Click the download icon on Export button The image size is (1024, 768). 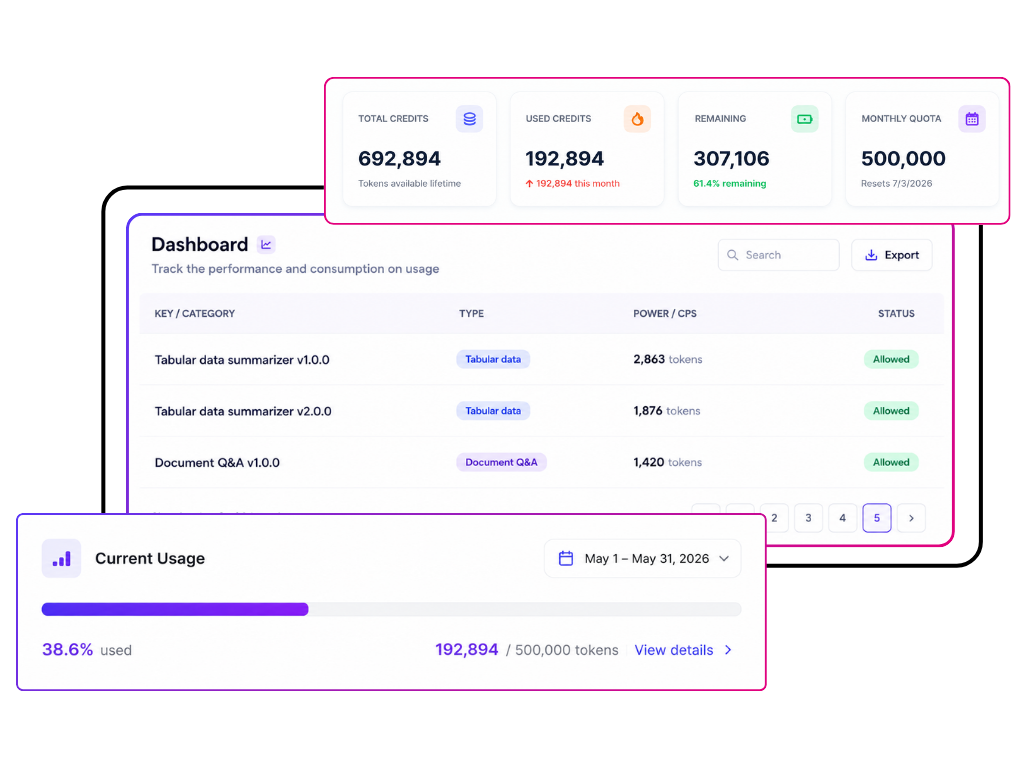pyautogui.click(x=871, y=255)
